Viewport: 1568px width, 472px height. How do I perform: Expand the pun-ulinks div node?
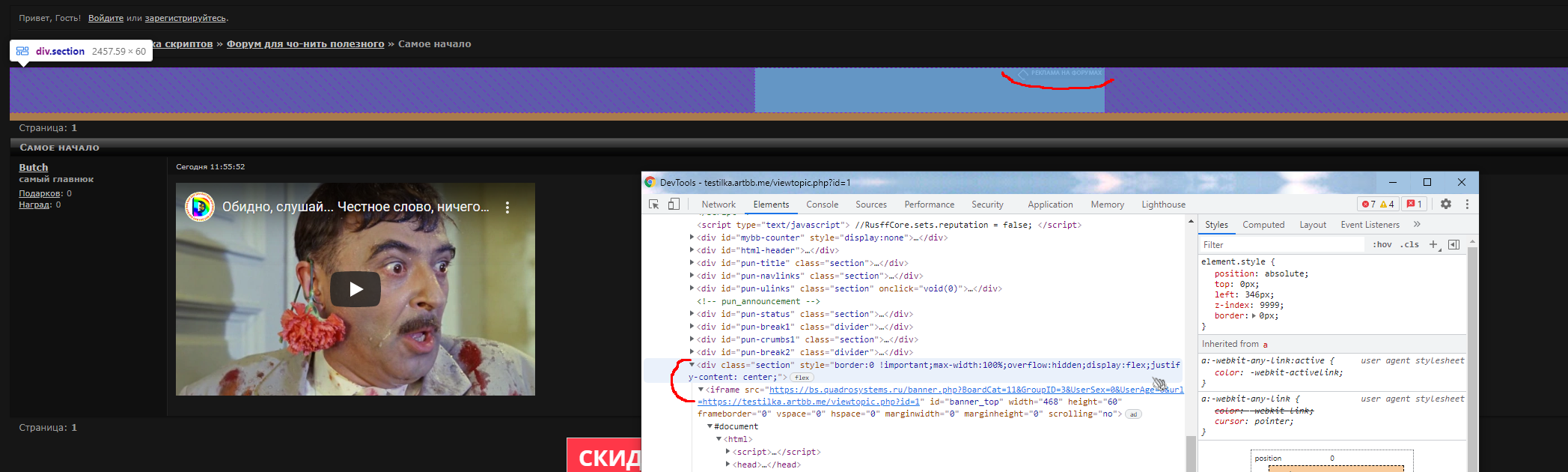click(692, 288)
